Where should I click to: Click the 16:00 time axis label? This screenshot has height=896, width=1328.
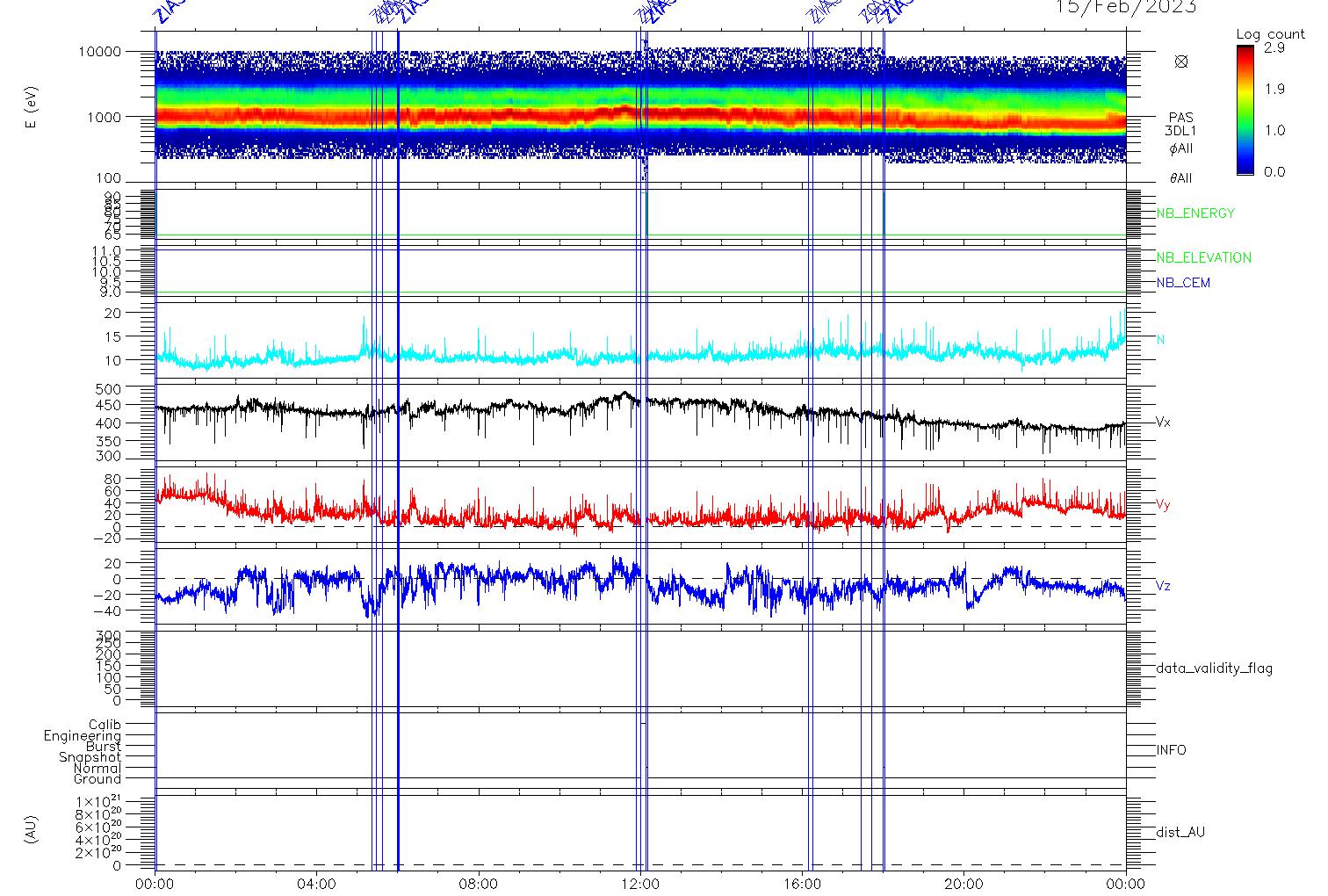click(802, 884)
